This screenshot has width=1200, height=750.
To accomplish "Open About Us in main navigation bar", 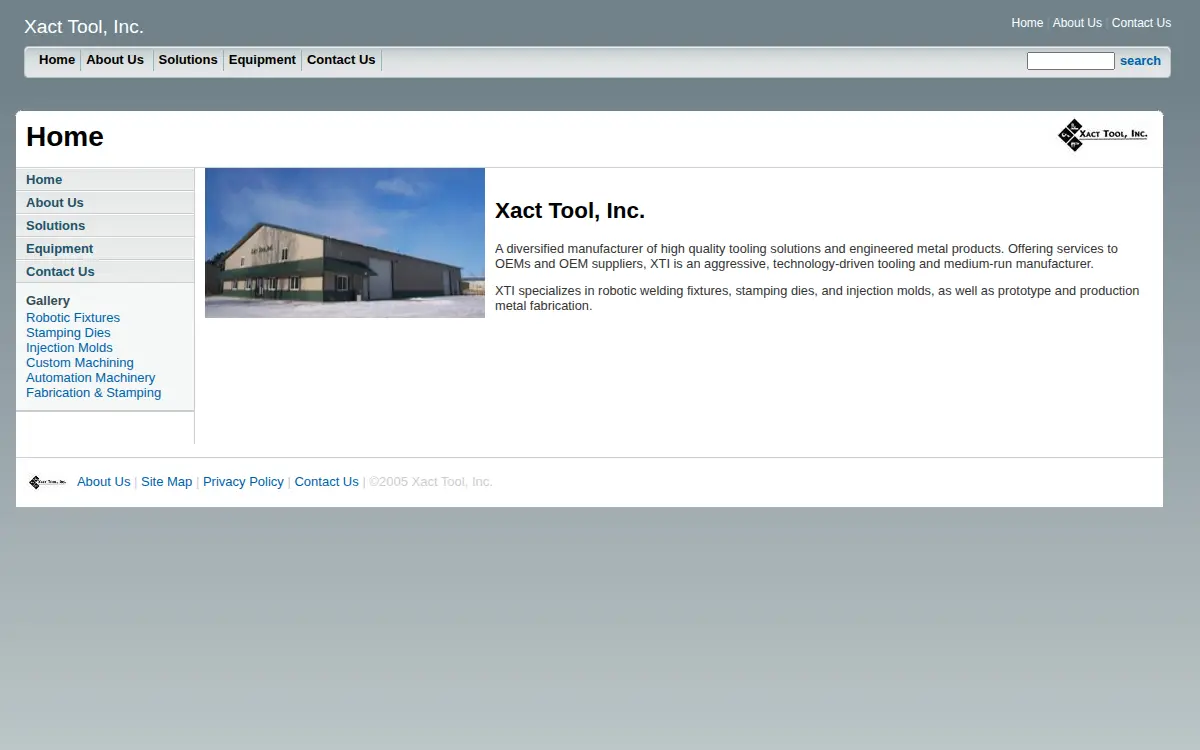I will point(115,60).
